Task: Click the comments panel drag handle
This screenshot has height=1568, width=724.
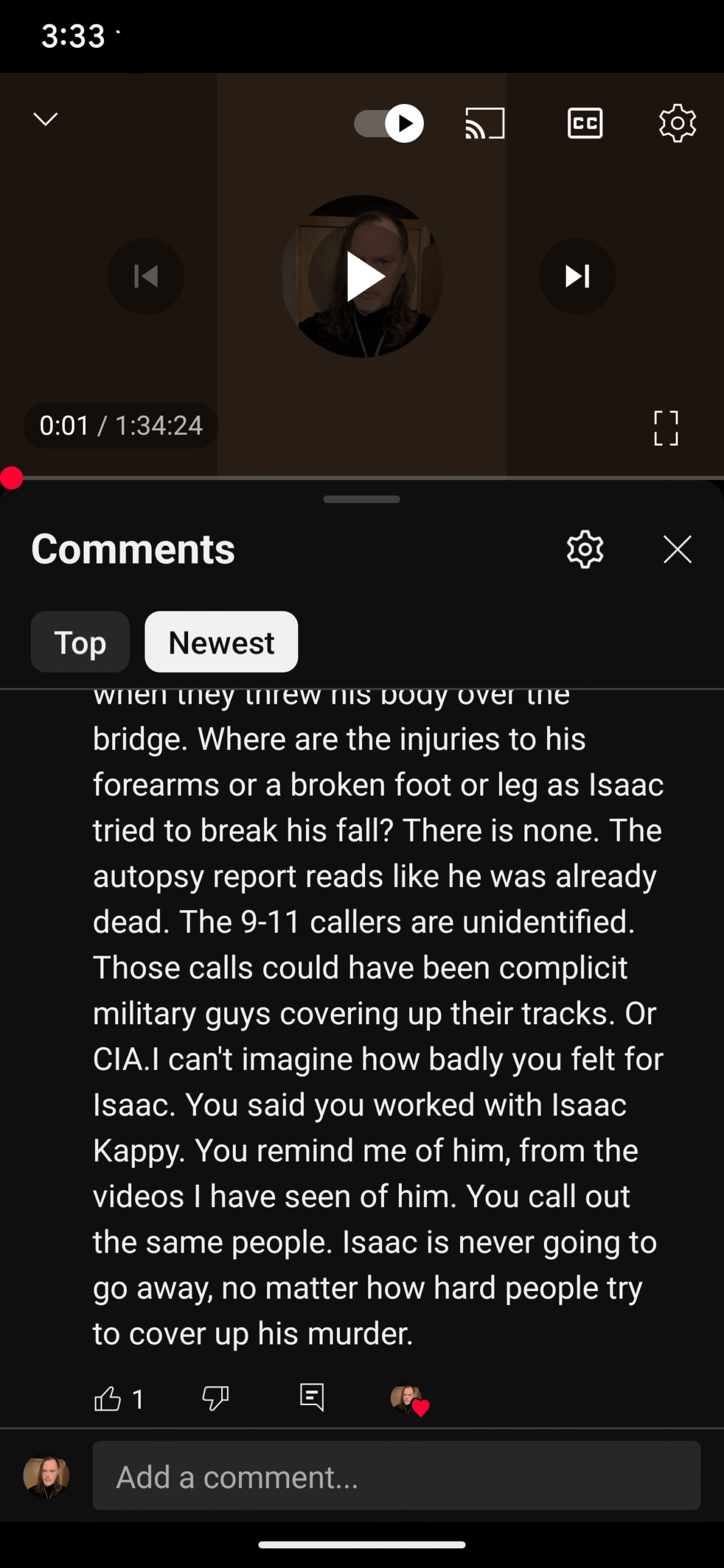Action: pyautogui.click(x=362, y=499)
